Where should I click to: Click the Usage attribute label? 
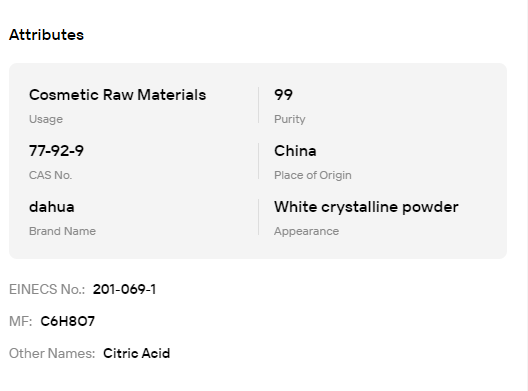[x=46, y=119]
